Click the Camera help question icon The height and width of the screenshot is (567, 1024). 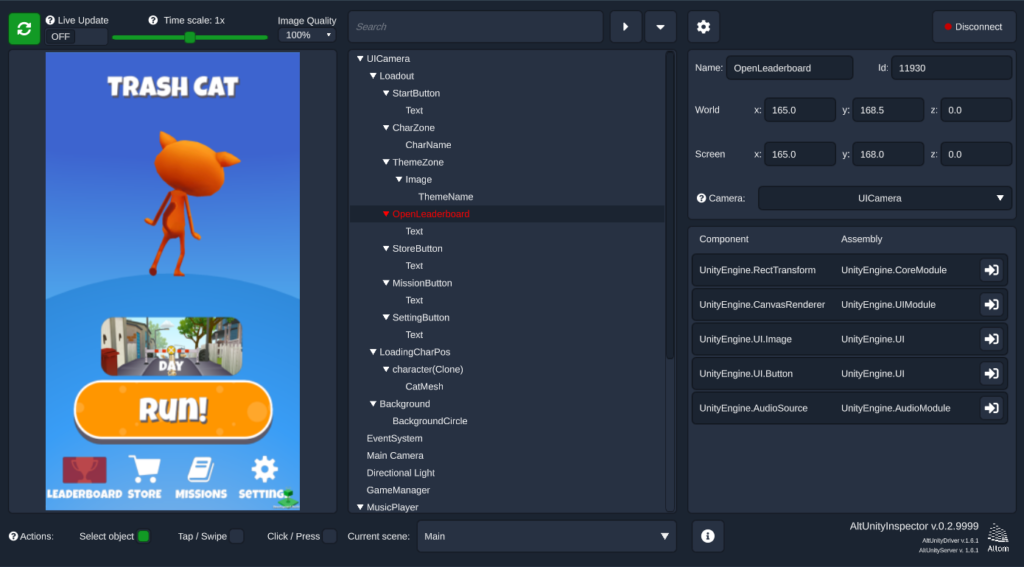[x=701, y=198]
